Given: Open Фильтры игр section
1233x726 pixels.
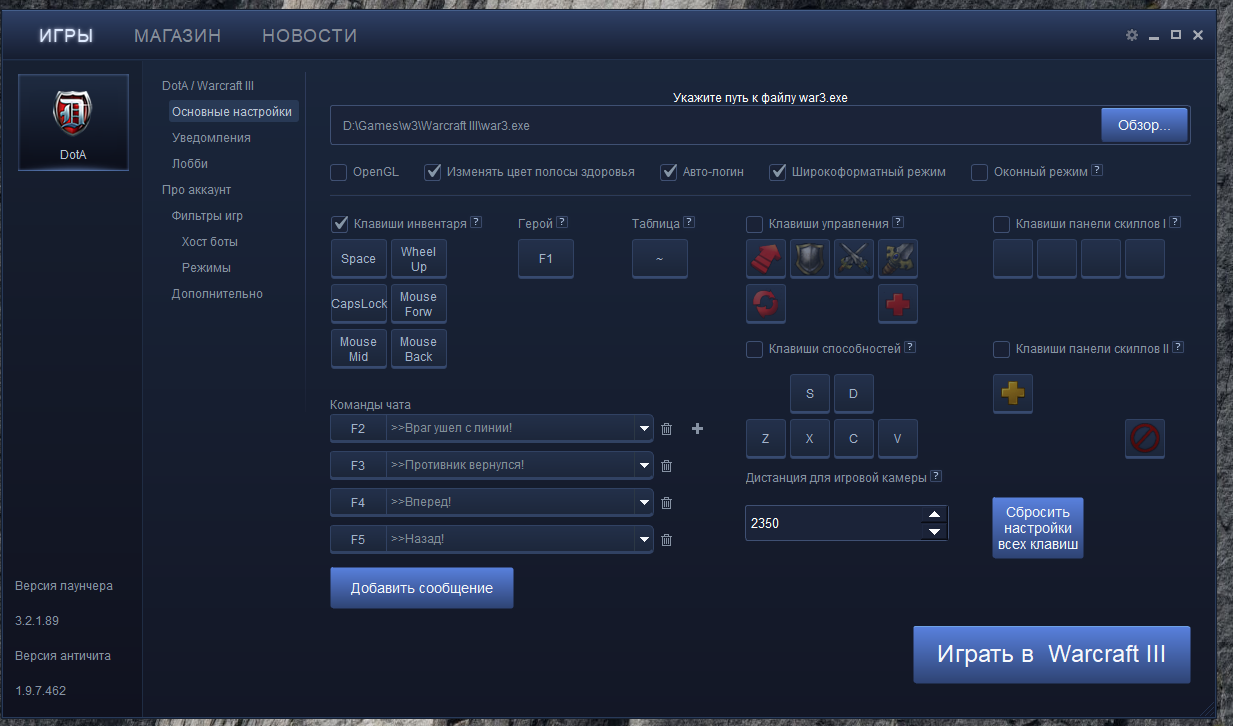Looking at the screenshot, I should point(207,216).
